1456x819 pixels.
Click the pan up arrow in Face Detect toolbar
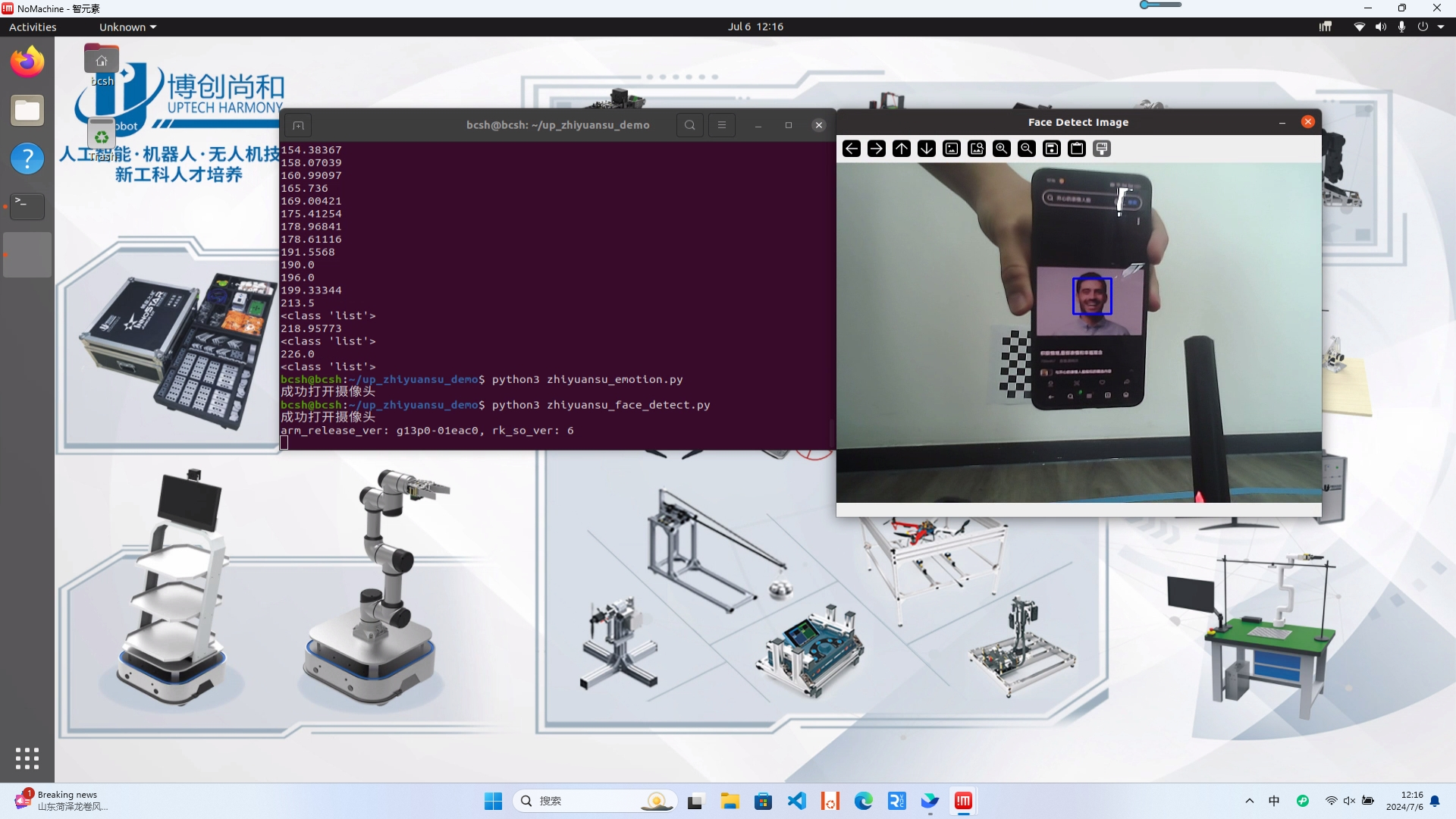pyautogui.click(x=901, y=149)
